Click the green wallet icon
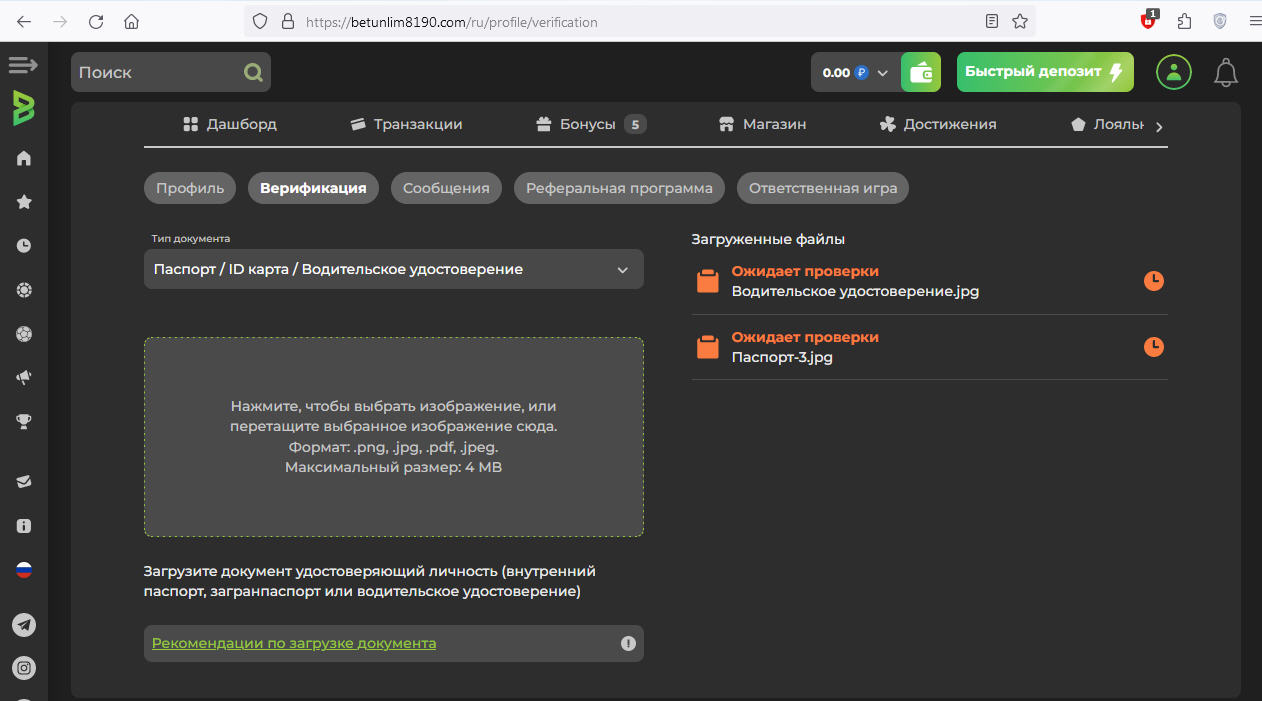The height and width of the screenshot is (701, 1262). point(921,72)
